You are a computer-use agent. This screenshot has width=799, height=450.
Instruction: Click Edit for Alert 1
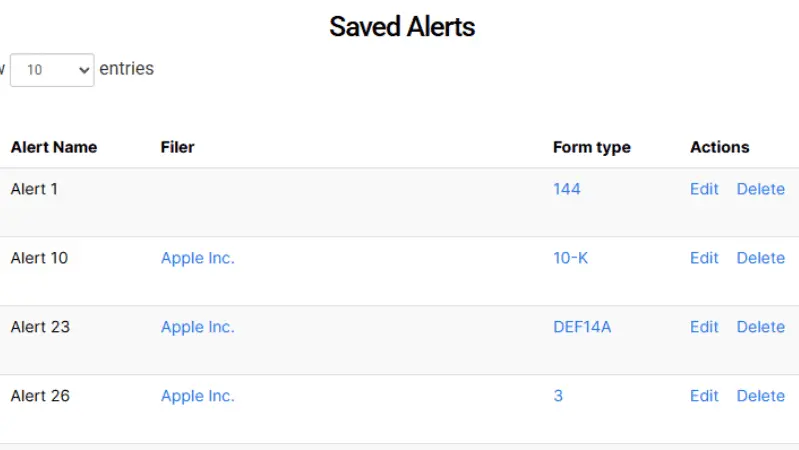[x=704, y=189]
